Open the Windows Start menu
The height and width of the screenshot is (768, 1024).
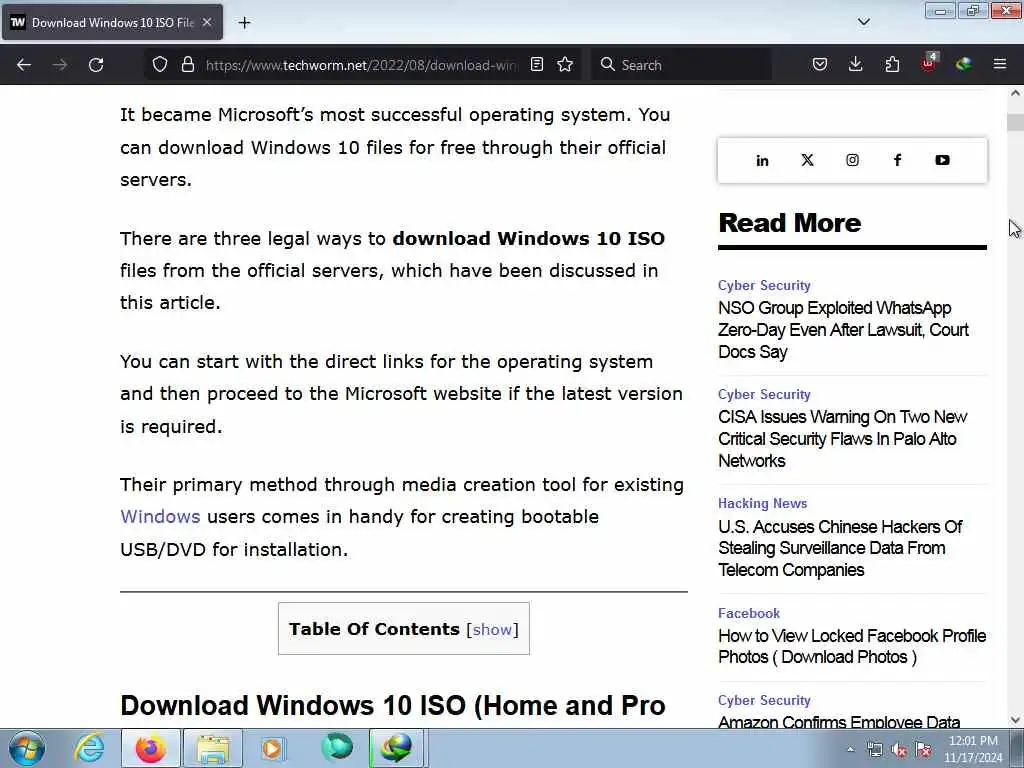coord(27,748)
